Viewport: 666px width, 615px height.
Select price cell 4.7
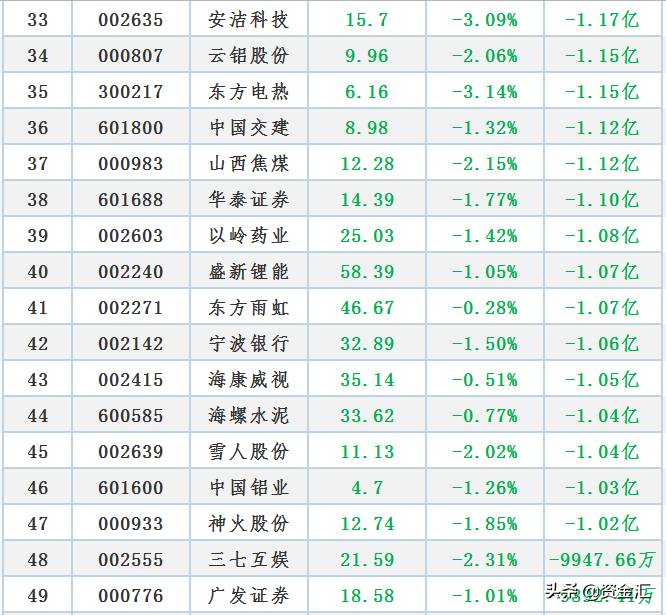(x=367, y=488)
